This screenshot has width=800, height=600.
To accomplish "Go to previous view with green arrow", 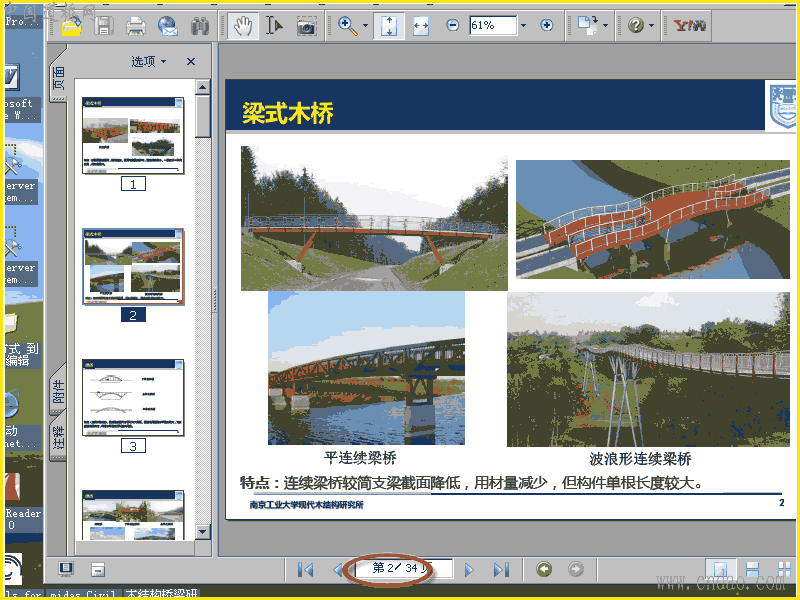I will (544, 569).
